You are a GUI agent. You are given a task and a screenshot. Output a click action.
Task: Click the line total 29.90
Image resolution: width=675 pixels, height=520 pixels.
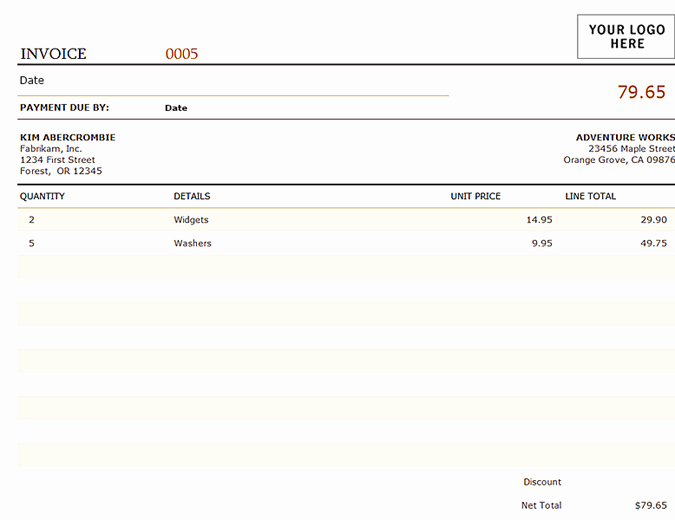click(653, 220)
